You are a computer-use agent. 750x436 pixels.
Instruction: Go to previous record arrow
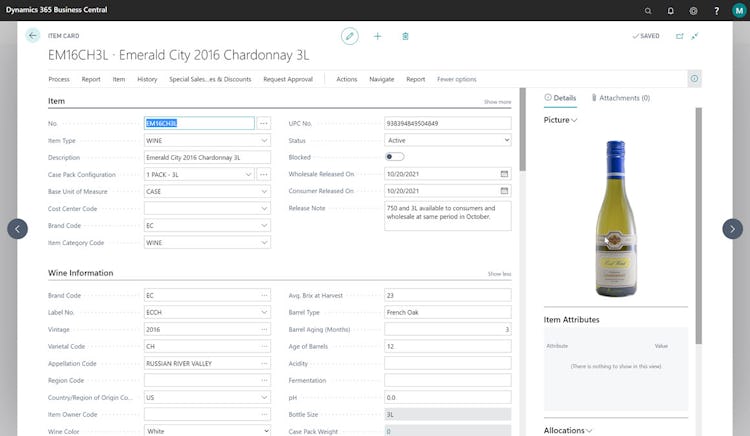17,229
